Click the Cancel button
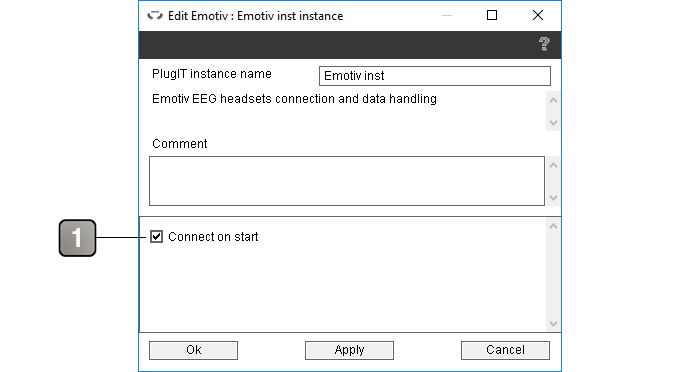Image resolution: width=700 pixels, height=372 pixels. [x=505, y=350]
